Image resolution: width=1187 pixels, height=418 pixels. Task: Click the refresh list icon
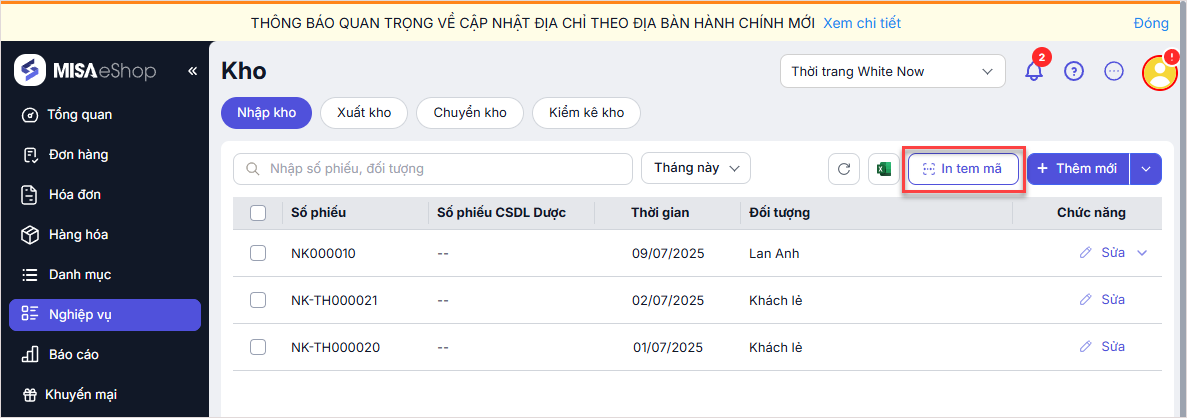point(844,169)
